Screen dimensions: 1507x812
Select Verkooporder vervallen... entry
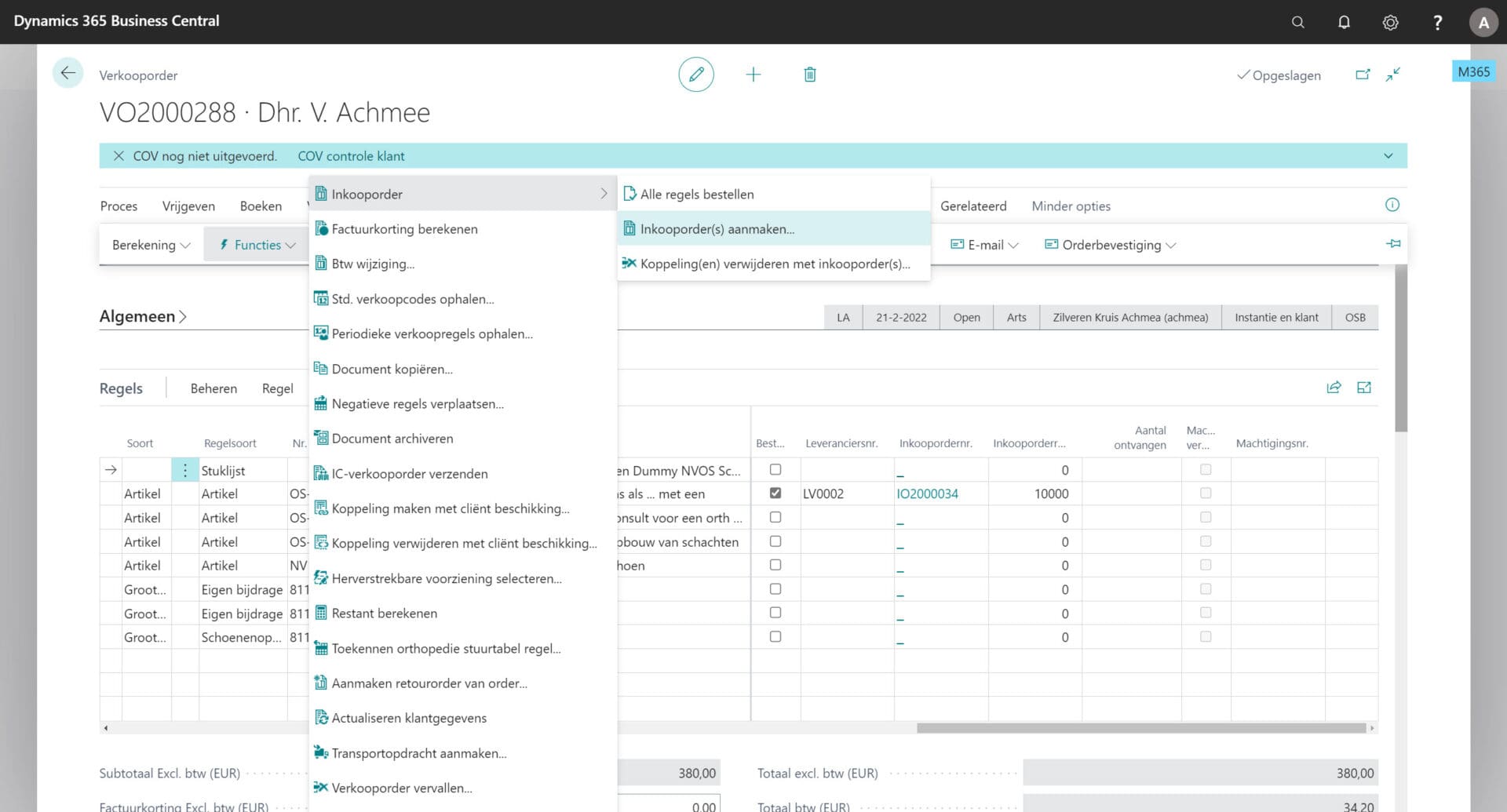(x=463, y=788)
